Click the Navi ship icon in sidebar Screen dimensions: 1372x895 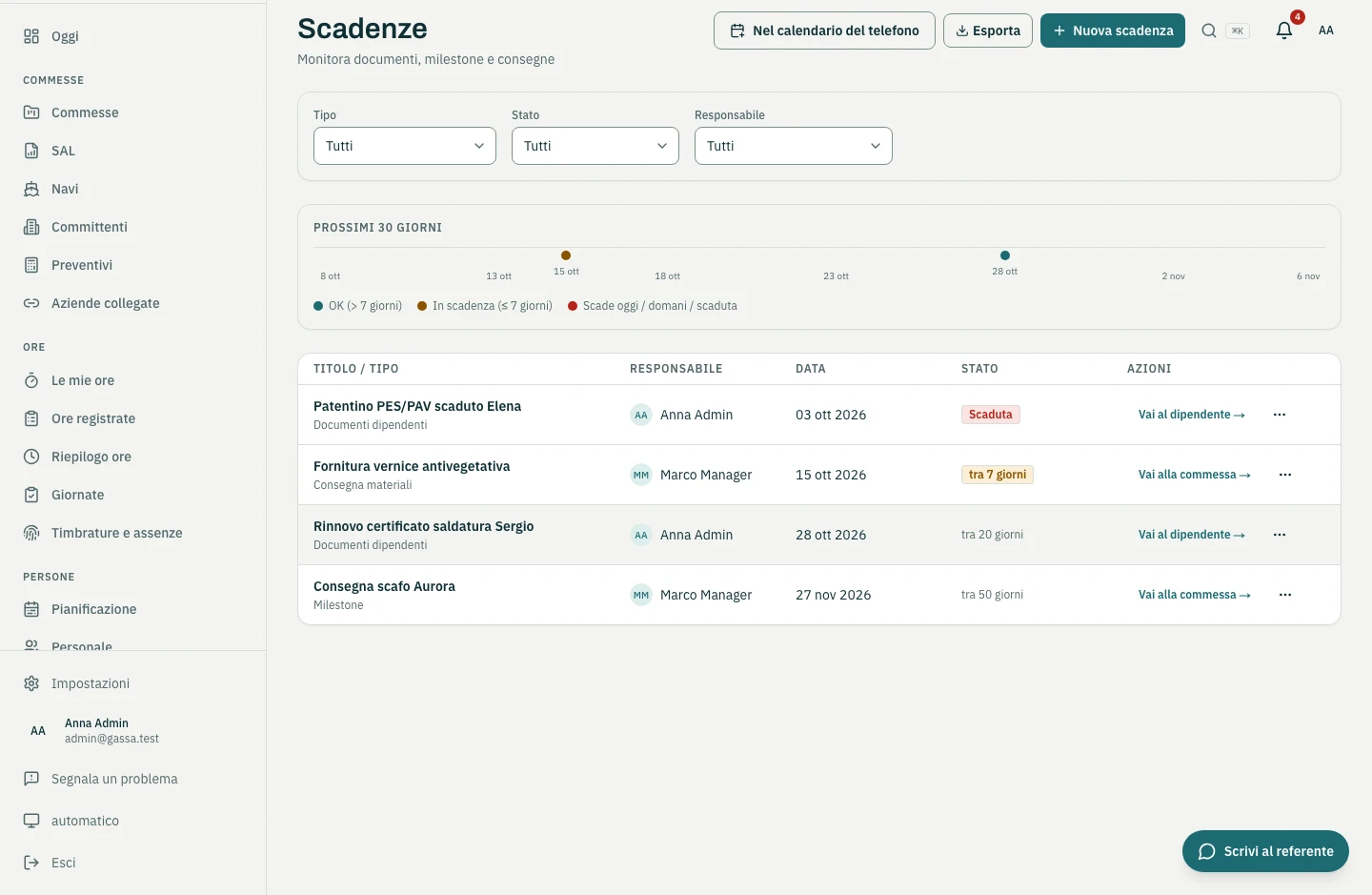pyautogui.click(x=31, y=189)
